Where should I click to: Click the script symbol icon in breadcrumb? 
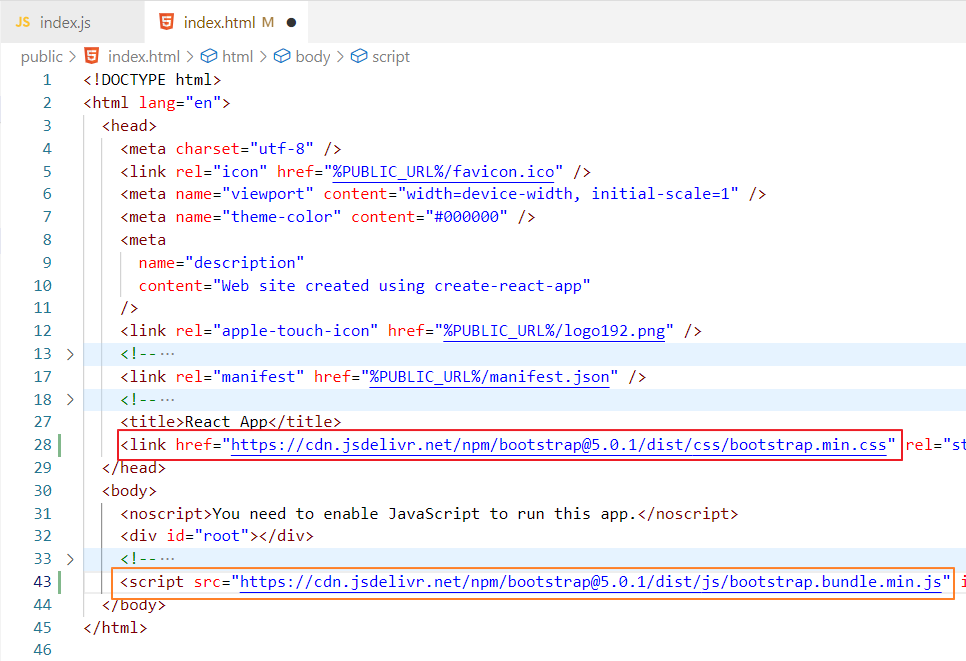[359, 57]
